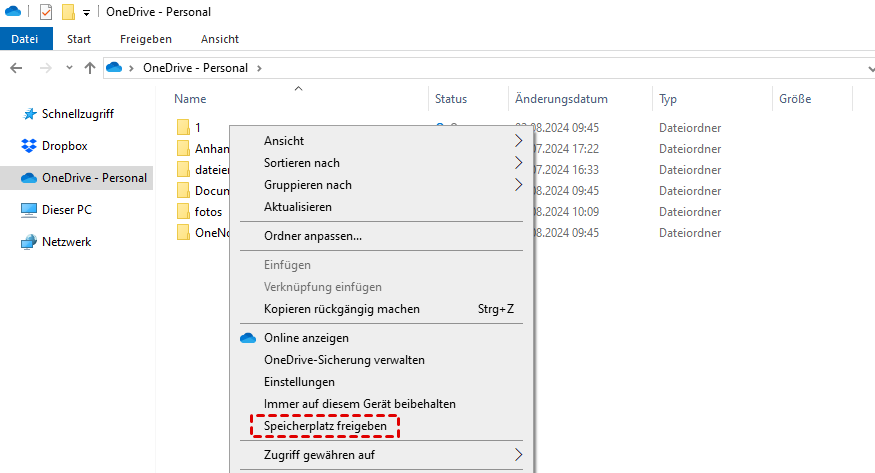This screenshot has width=875, height=473.
Task: Open the Zugriff gewähren auf submenu
Action: [x=382, y=455]
